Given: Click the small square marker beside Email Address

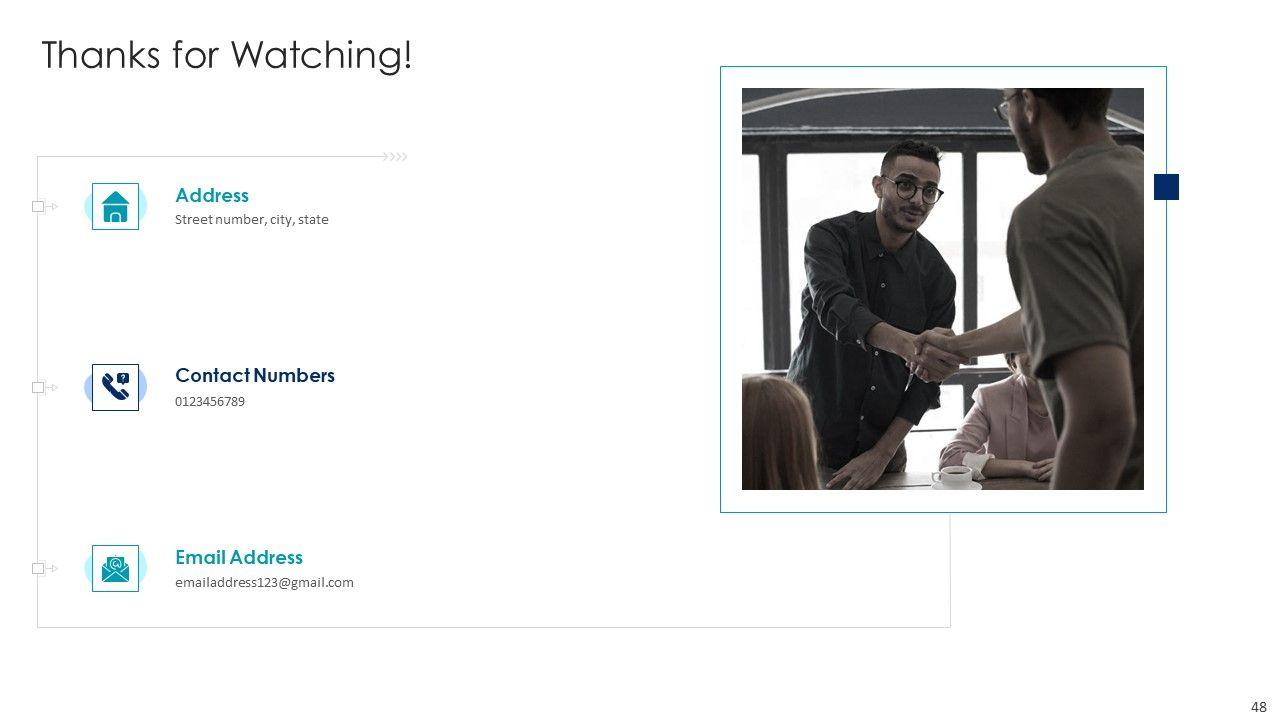Looking at the screenshot, I should tap(38, 568).
